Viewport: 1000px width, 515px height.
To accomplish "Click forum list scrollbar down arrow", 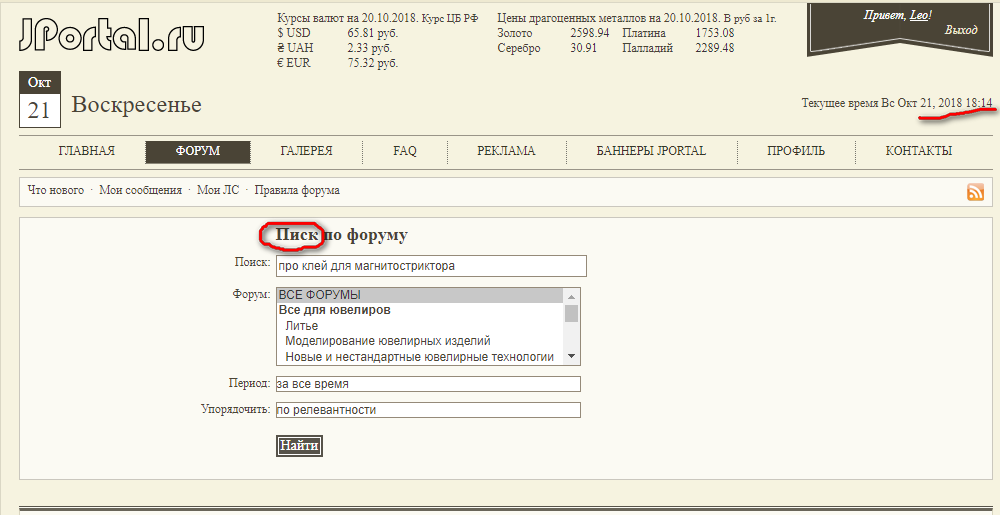I will (x=571, y=356).
